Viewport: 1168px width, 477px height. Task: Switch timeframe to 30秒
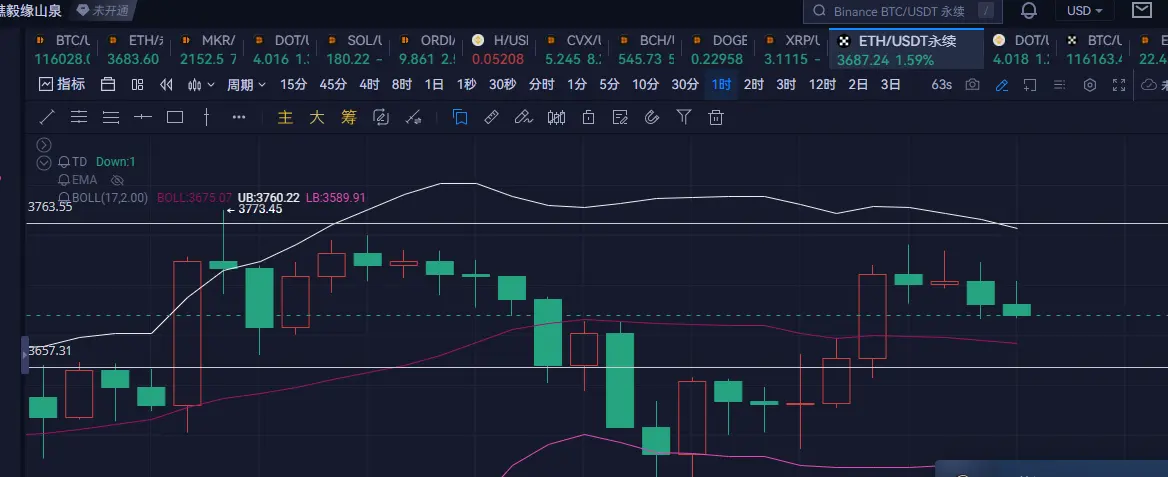(502, 85)
